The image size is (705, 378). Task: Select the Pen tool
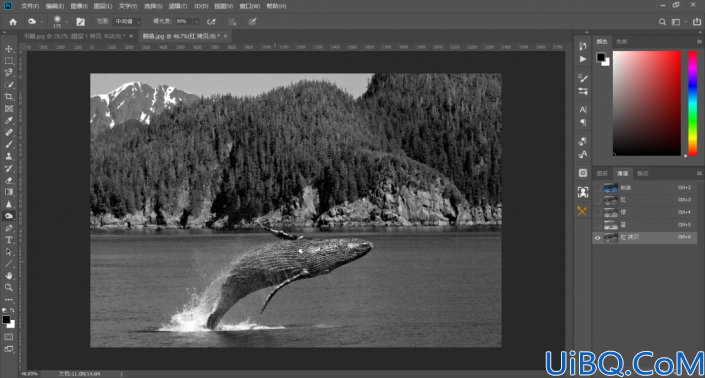click(x=9, y=228)
